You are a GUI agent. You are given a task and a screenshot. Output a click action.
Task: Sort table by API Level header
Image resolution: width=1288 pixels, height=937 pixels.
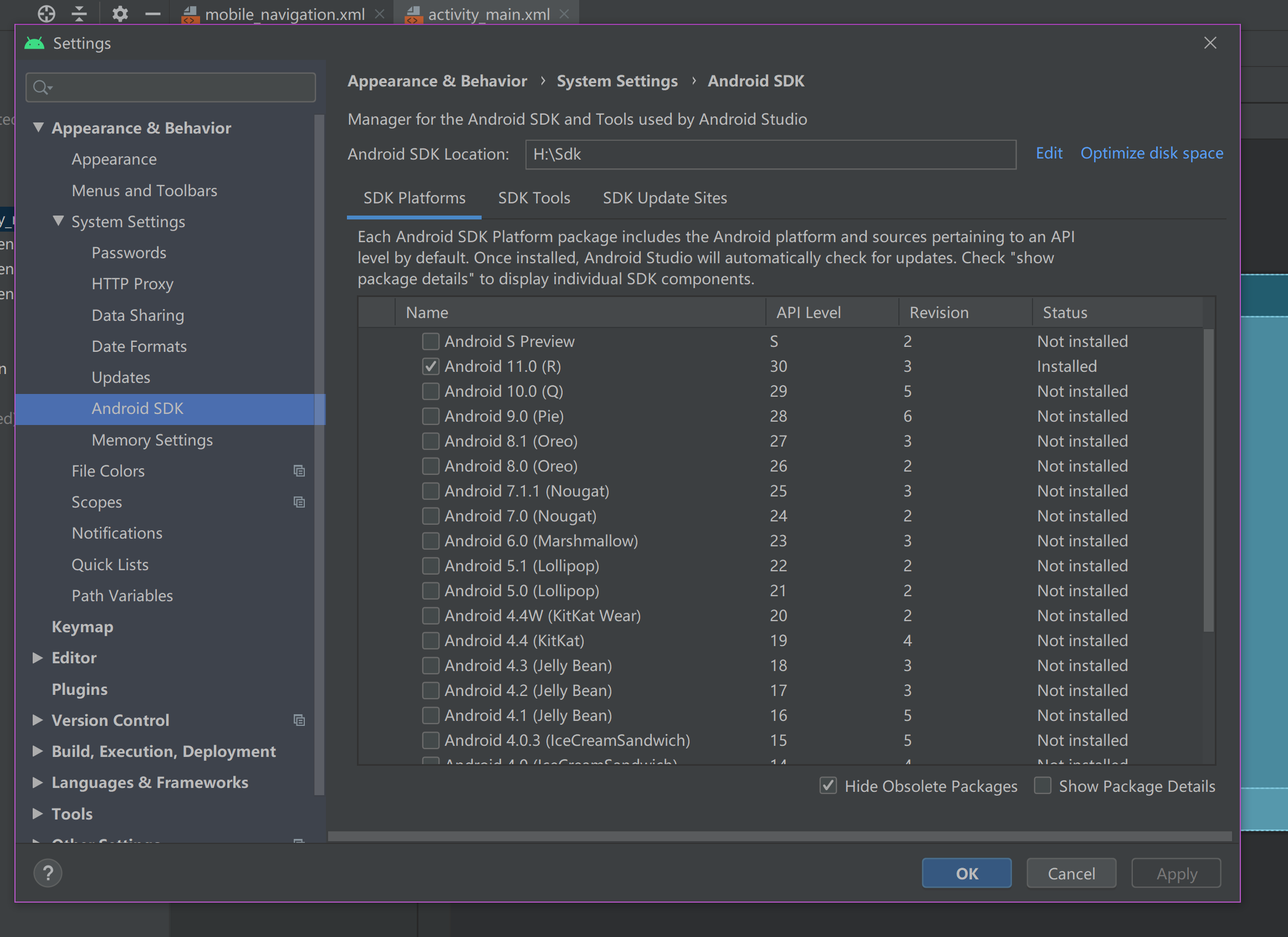tap(832, 313)
